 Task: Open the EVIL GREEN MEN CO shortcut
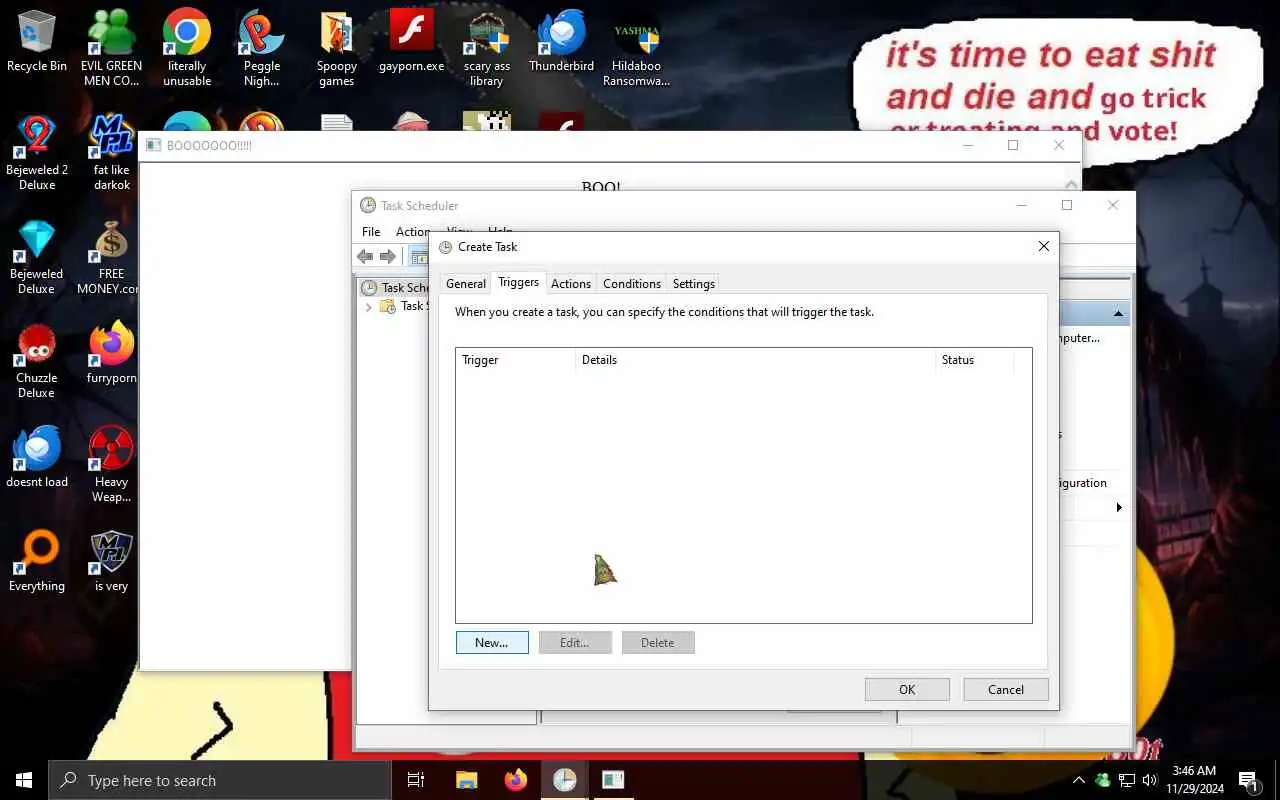pos(112,48)
